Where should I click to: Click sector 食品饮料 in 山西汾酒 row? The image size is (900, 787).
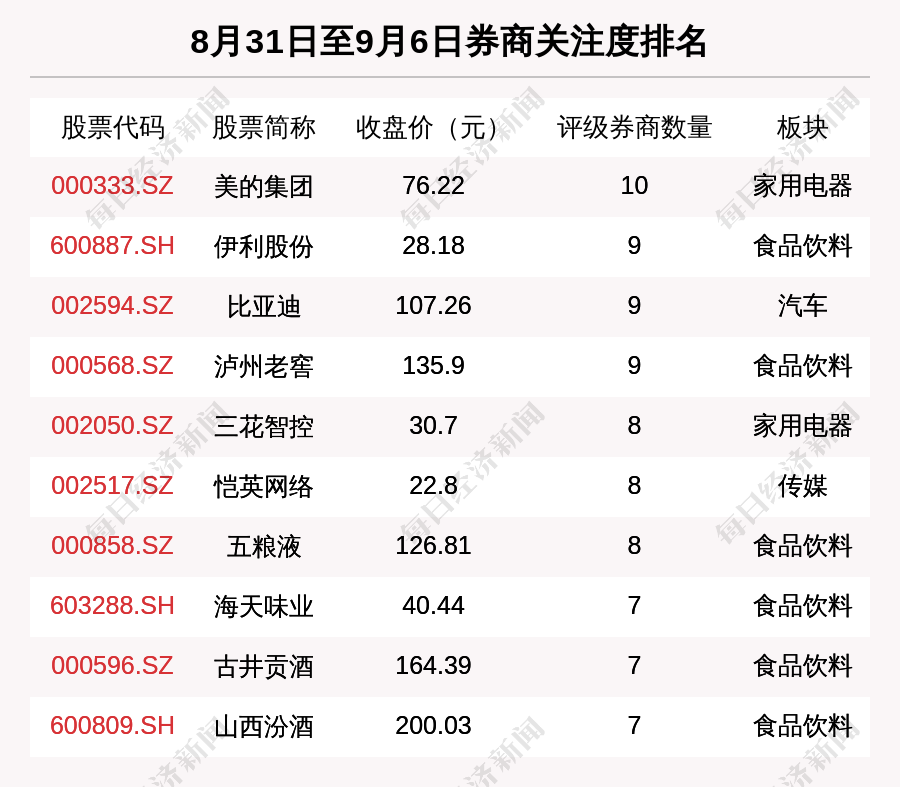click(x=802, y=726)
